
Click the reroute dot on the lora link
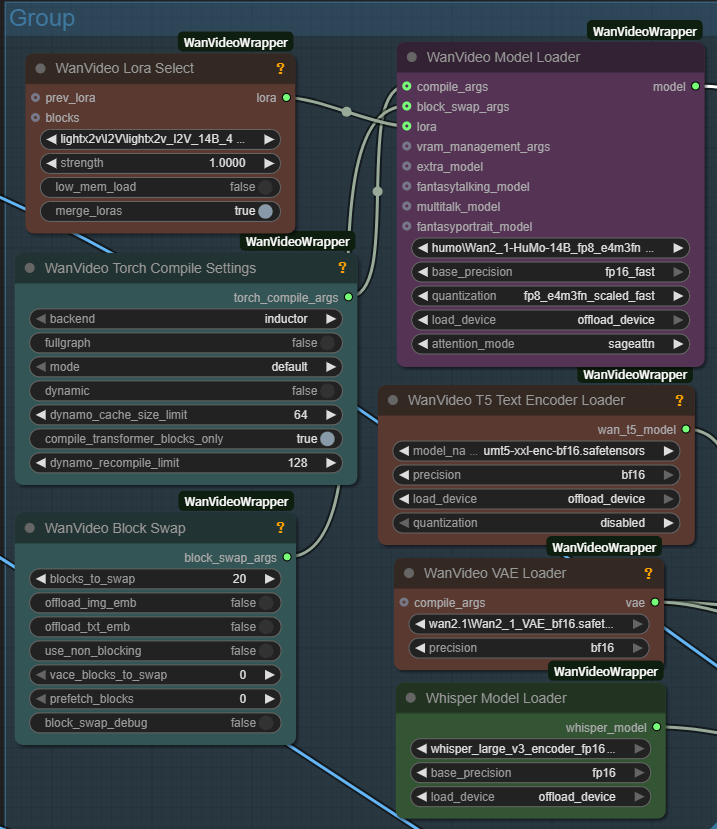(346, 112)
